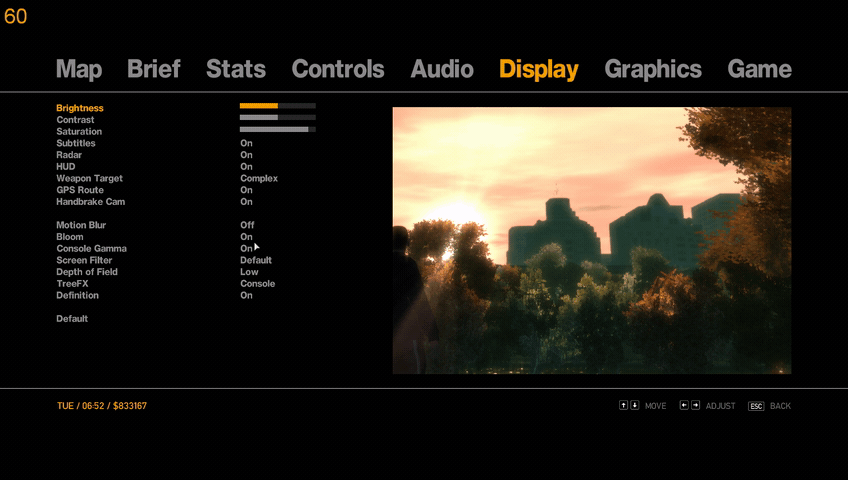Toggle the Radar On value
Image resolution: width=848 pixels, height=480 pixels.
pyautogui.click(x=246, y=155)
